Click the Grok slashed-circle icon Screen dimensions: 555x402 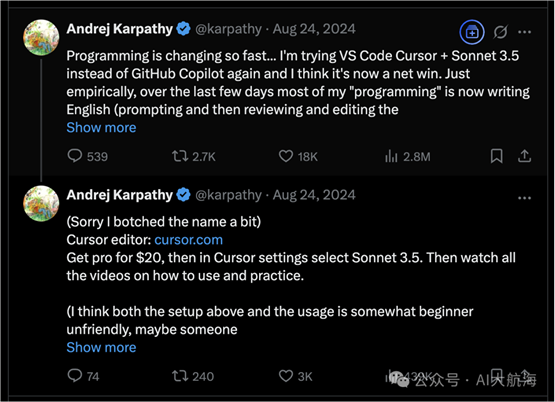pos(500,32)
